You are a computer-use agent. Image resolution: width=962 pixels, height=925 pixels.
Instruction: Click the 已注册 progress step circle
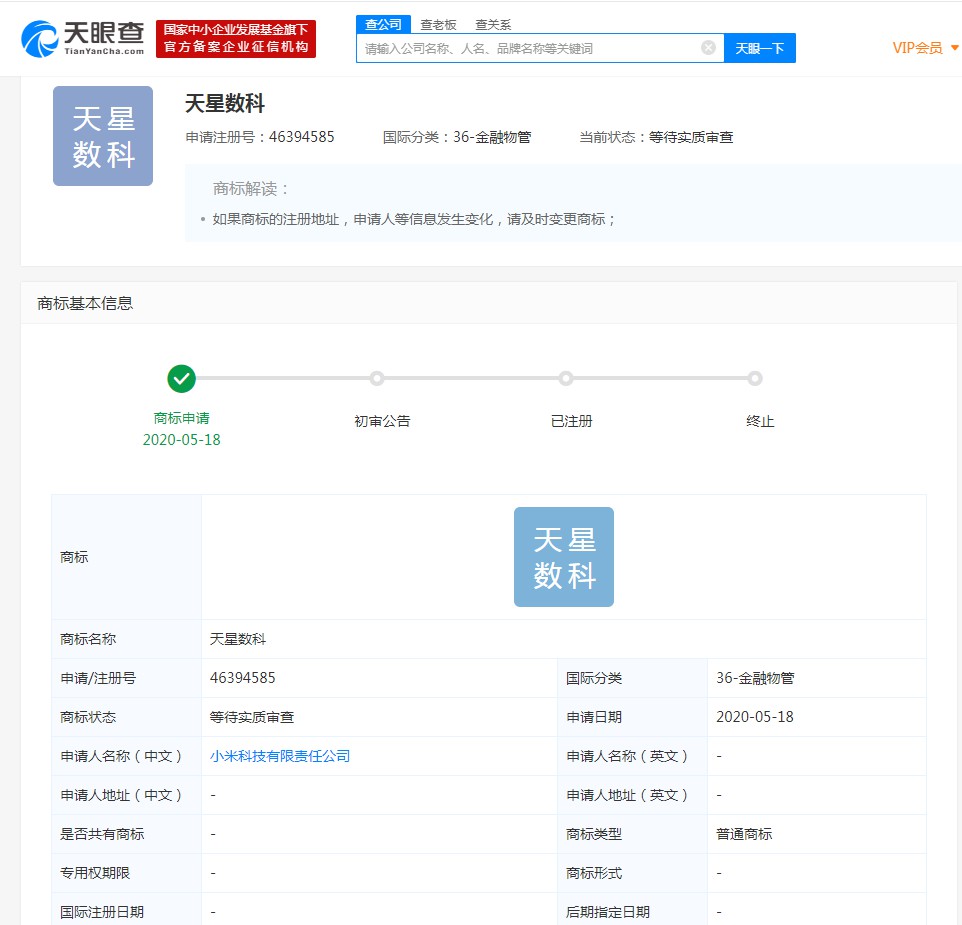pyautogui.click(x=566, y=378)
